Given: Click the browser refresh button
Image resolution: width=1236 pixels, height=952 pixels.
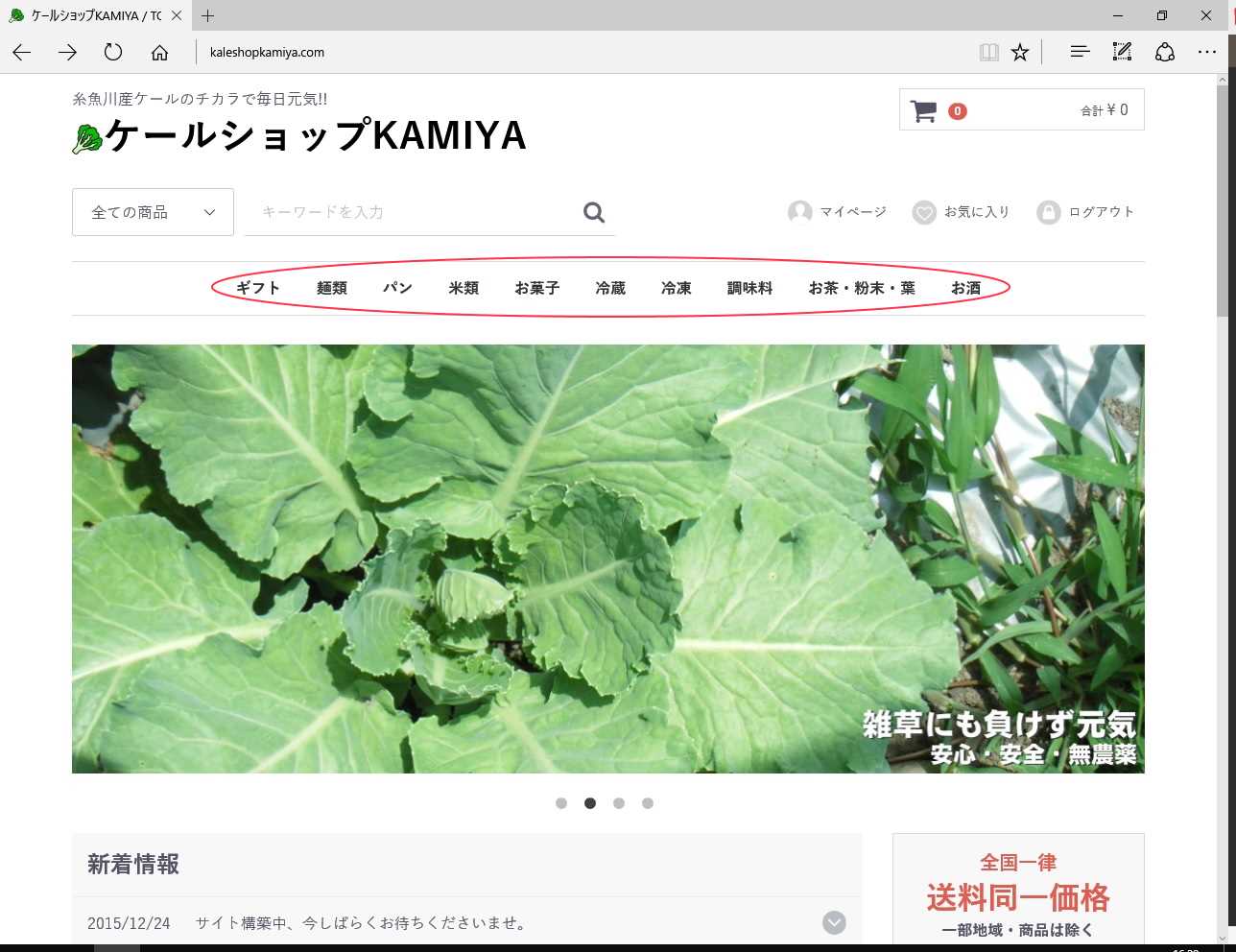Looking at the screenshot, I should click(113, 53).
